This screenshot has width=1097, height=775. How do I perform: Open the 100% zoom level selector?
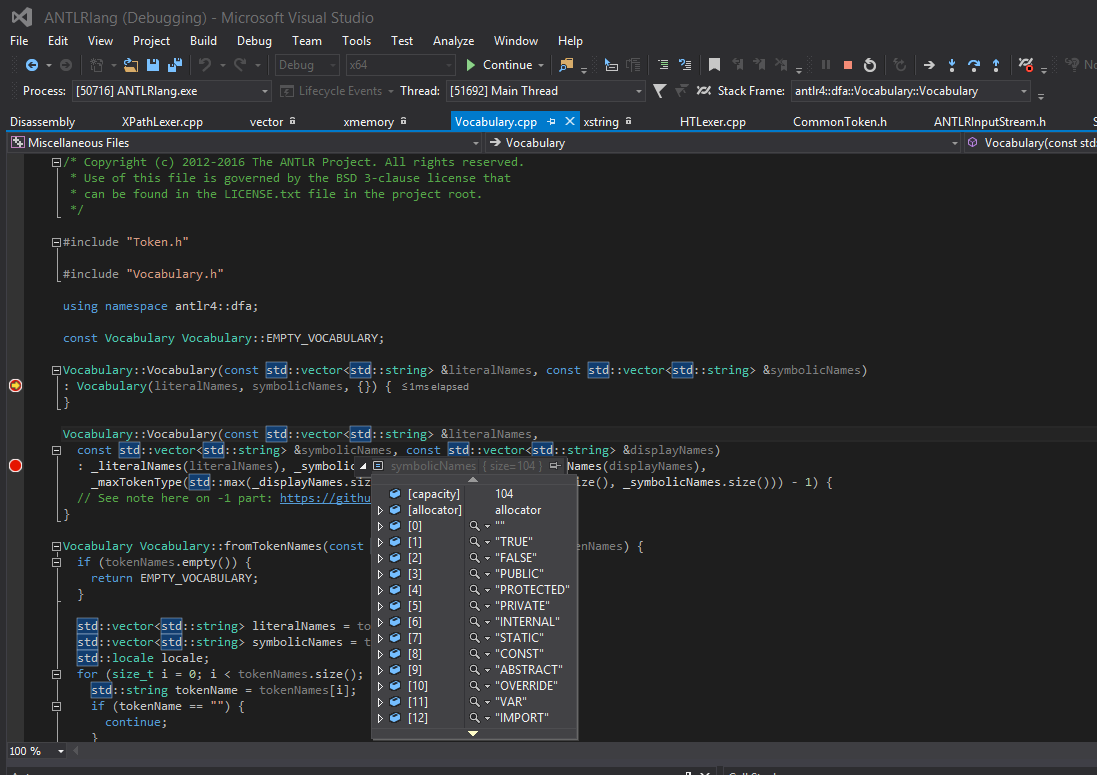tap(35, 750)
